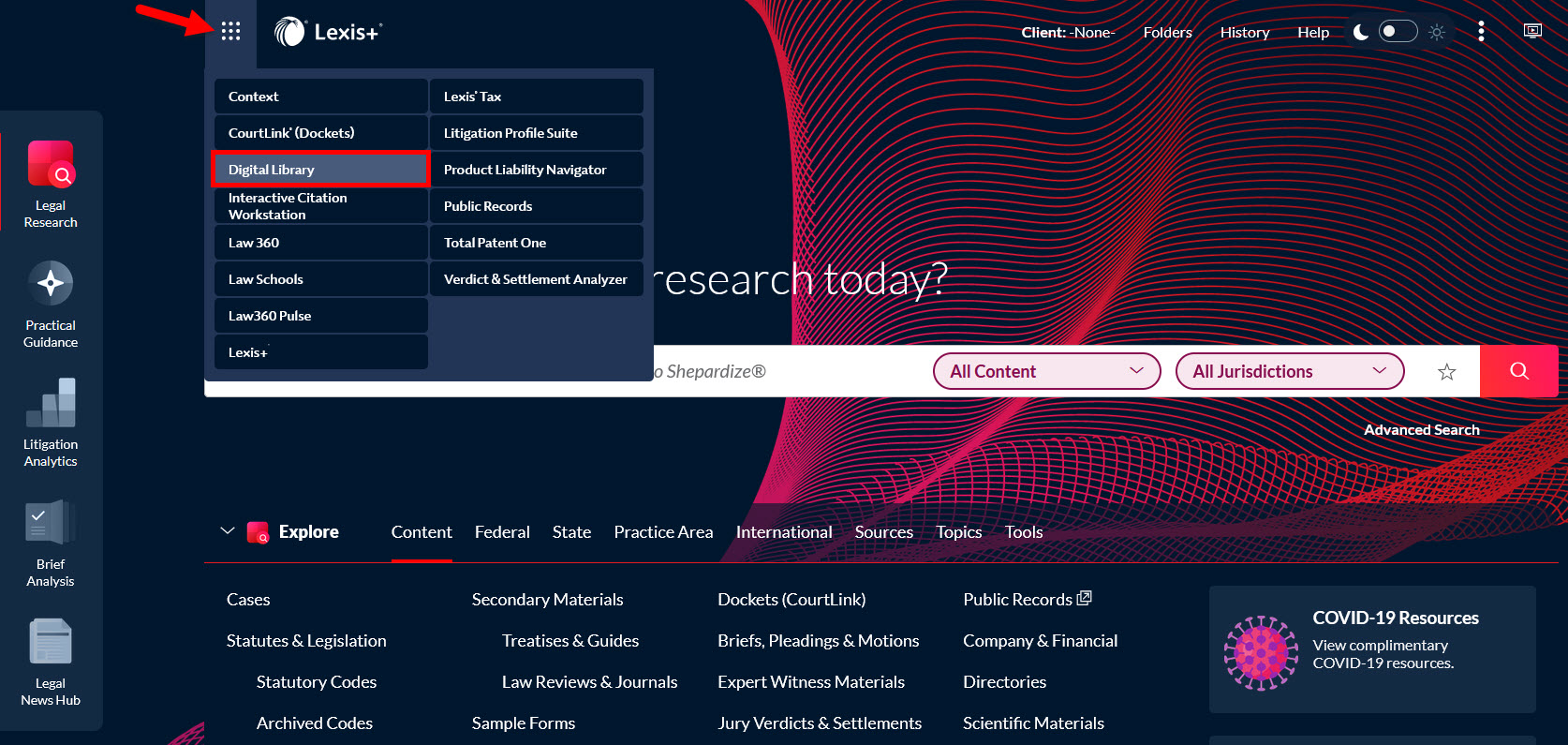Open the COVID-19 Resources card

point(1371,648)
